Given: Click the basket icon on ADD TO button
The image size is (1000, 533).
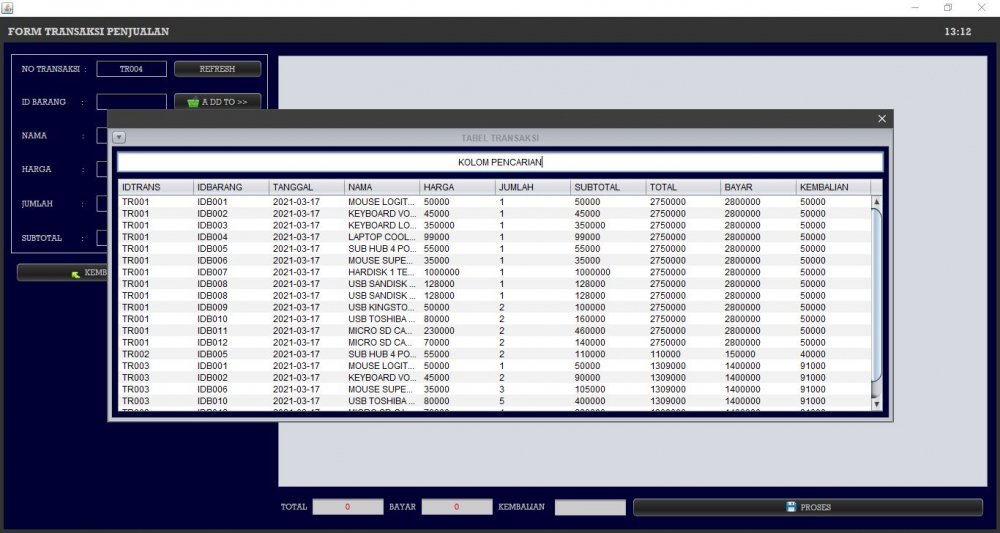Looking at the screenshot, I should [193, 102].
